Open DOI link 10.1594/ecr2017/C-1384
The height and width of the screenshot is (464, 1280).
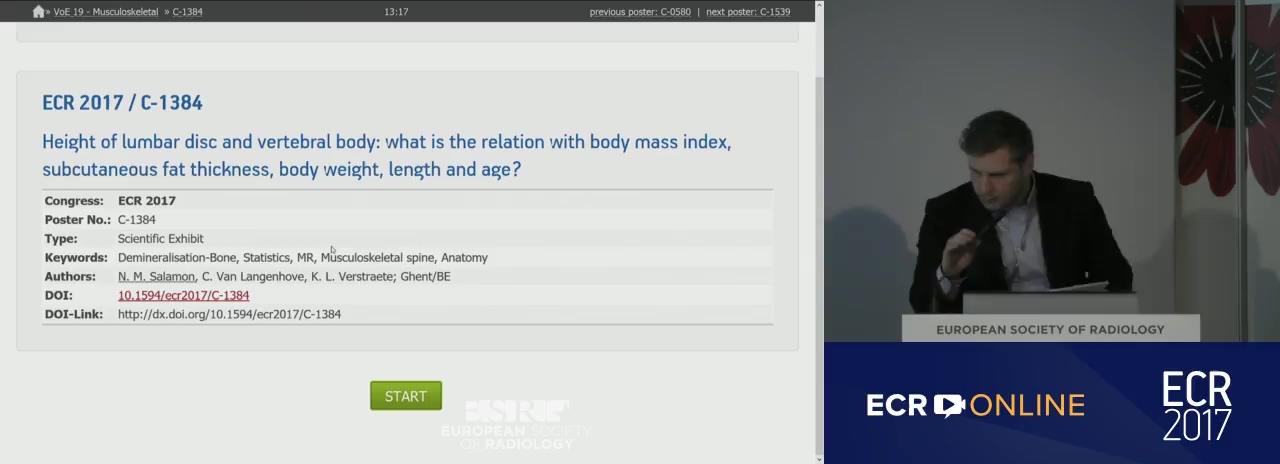tap(183, 295)
